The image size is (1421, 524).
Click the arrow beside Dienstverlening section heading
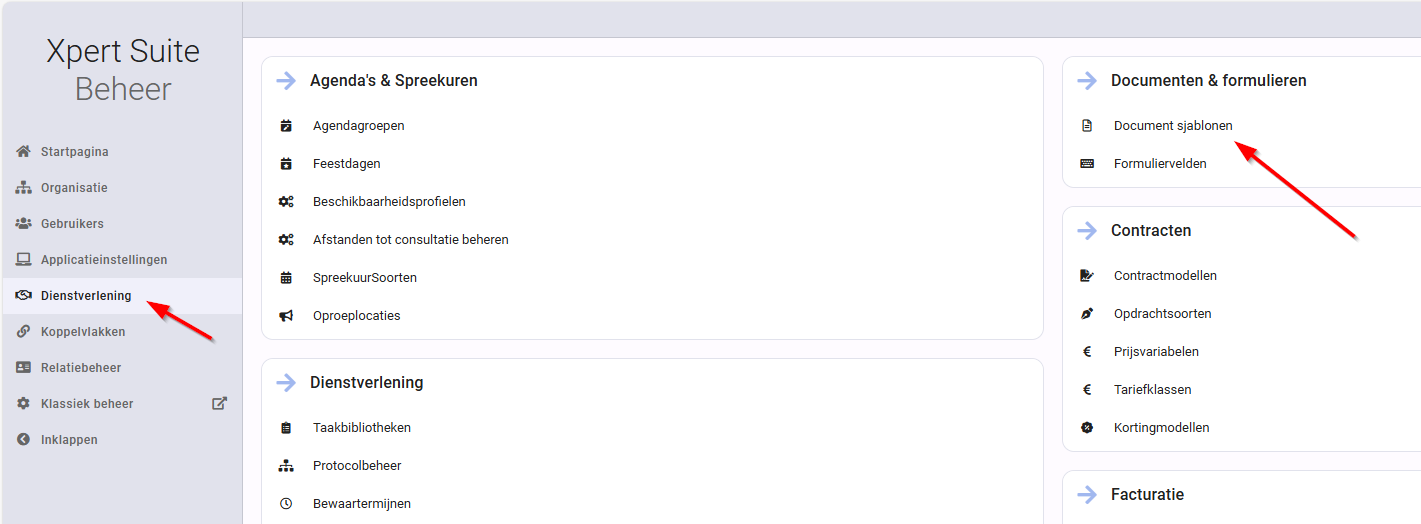coord(286,383)
